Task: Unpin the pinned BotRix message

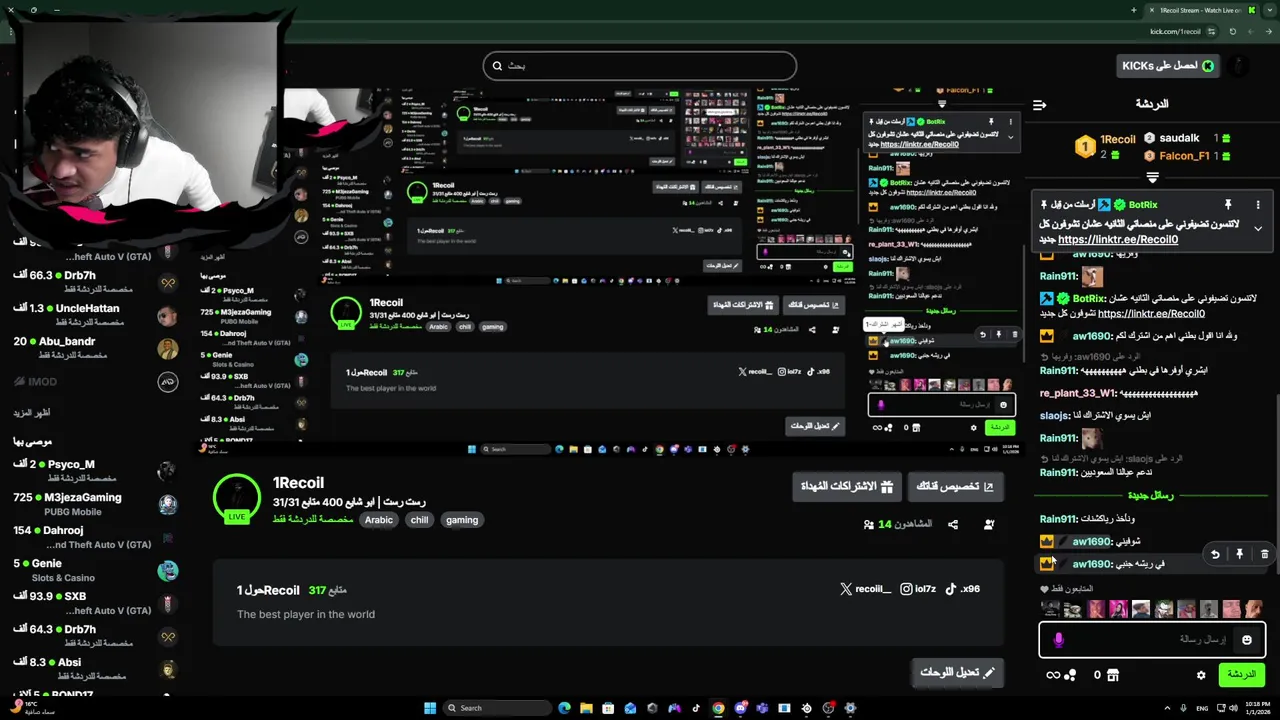Action: (1228, 204)
